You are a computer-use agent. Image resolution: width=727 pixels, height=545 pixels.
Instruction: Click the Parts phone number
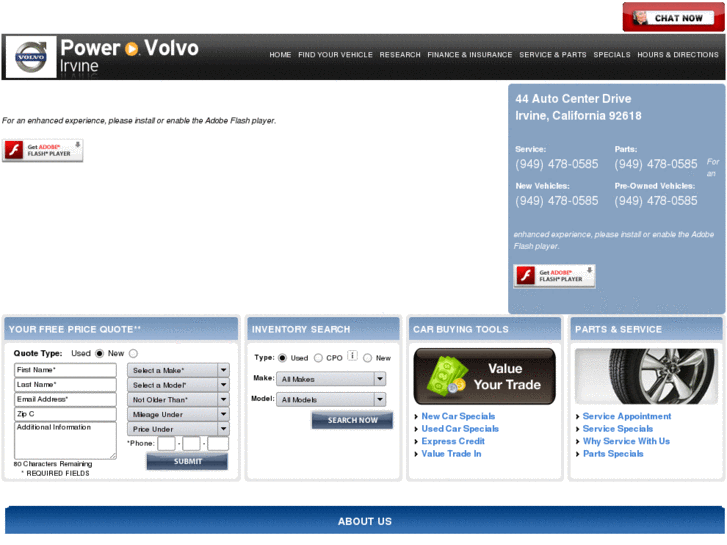[x=656, y=164]
